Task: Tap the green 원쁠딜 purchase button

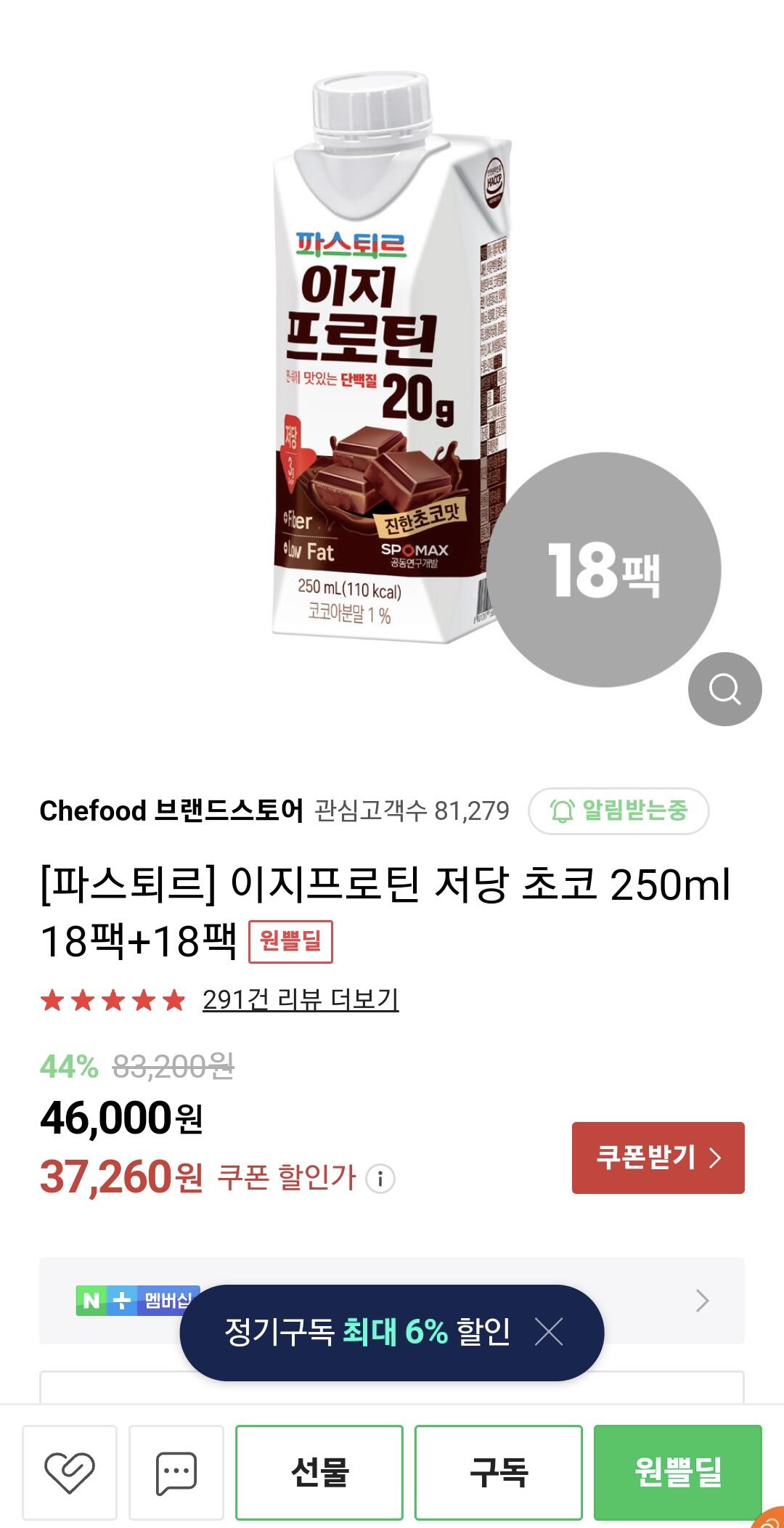Action: pyautogui.click(x=678, y=1472)
